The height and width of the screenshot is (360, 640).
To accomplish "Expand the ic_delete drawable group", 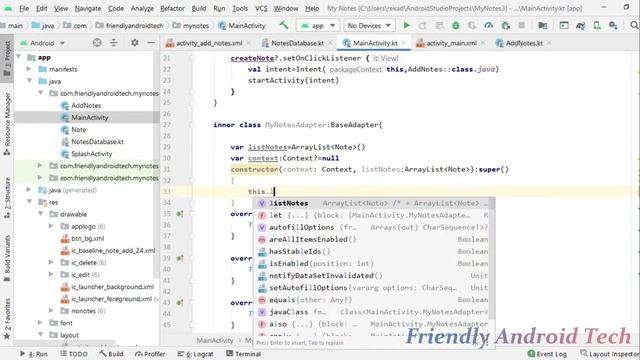I will [51, 262].
